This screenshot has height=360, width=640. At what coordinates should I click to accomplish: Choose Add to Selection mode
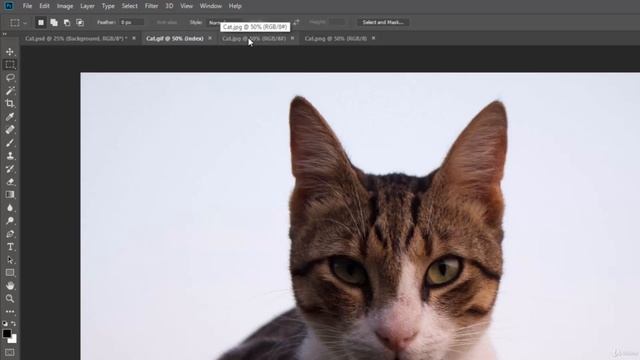tap(54, 22)
